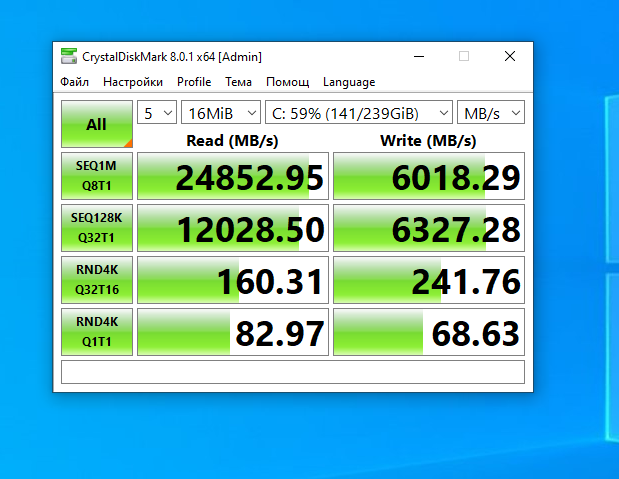Open the Тема menu

pyautogui.click(x=238, y=82)
